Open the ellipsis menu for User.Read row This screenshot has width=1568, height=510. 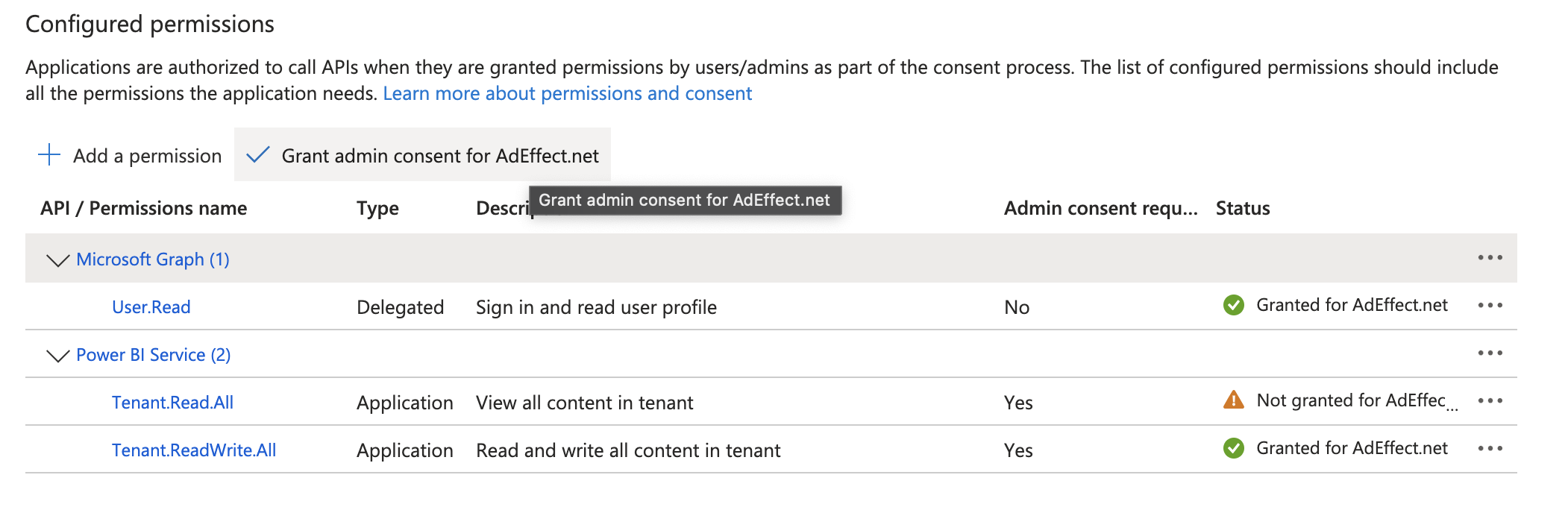pyautogui.click(x=1490, y=306)
